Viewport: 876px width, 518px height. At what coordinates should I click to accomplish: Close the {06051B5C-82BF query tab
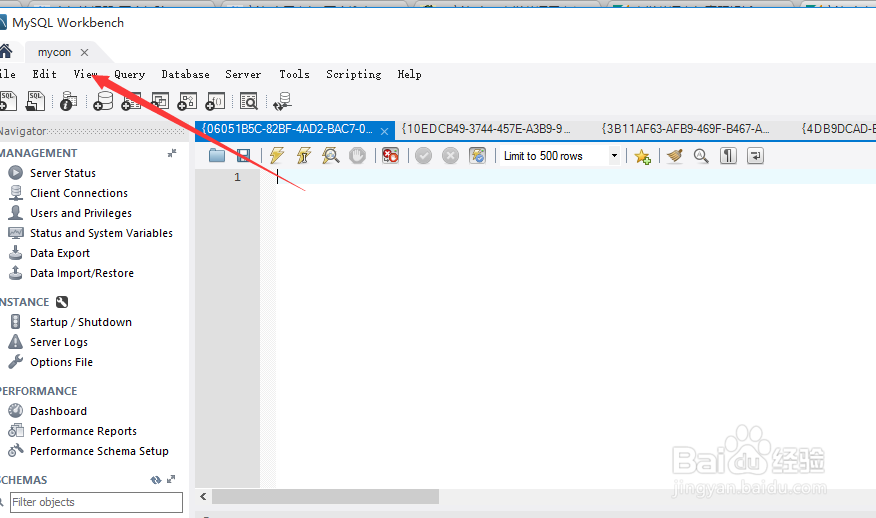384,131
